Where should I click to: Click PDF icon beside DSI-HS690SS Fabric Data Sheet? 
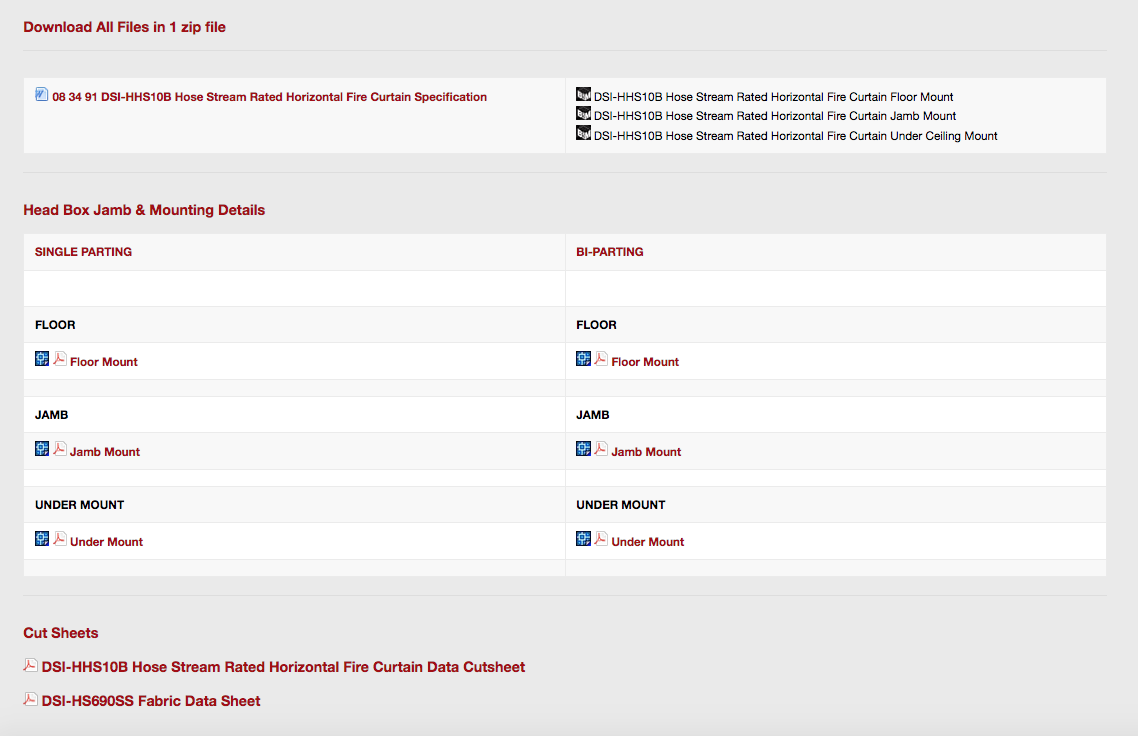28,698
